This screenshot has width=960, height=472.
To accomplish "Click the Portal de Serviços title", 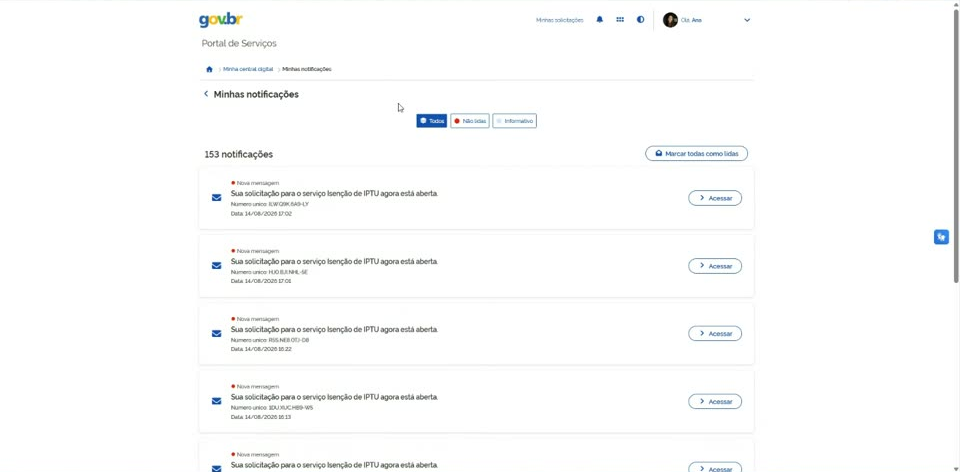I will (239, 43).
